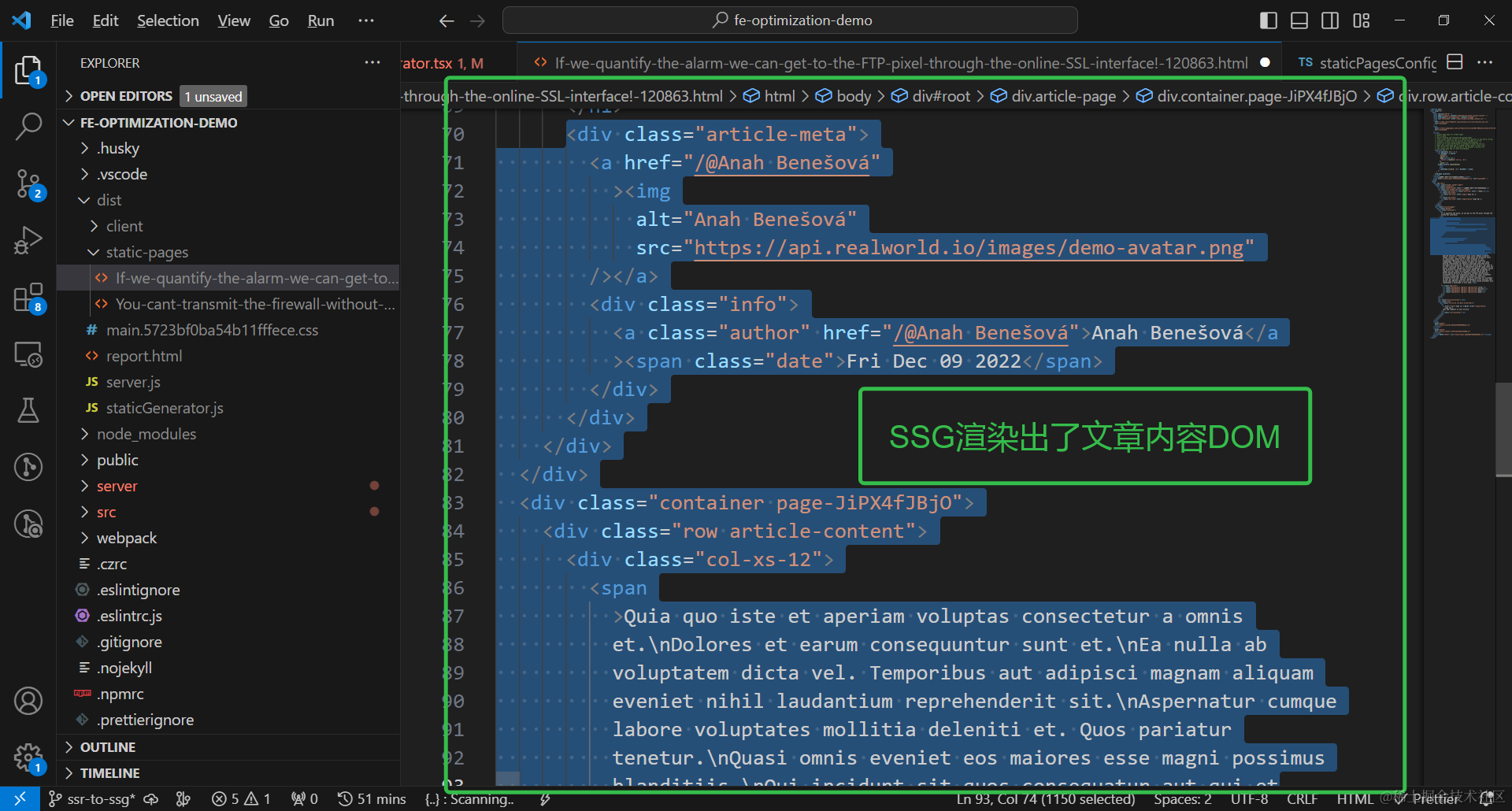Open the Selection menu
The height and width of the screenshot is (811, 1512).
(168, 20)
